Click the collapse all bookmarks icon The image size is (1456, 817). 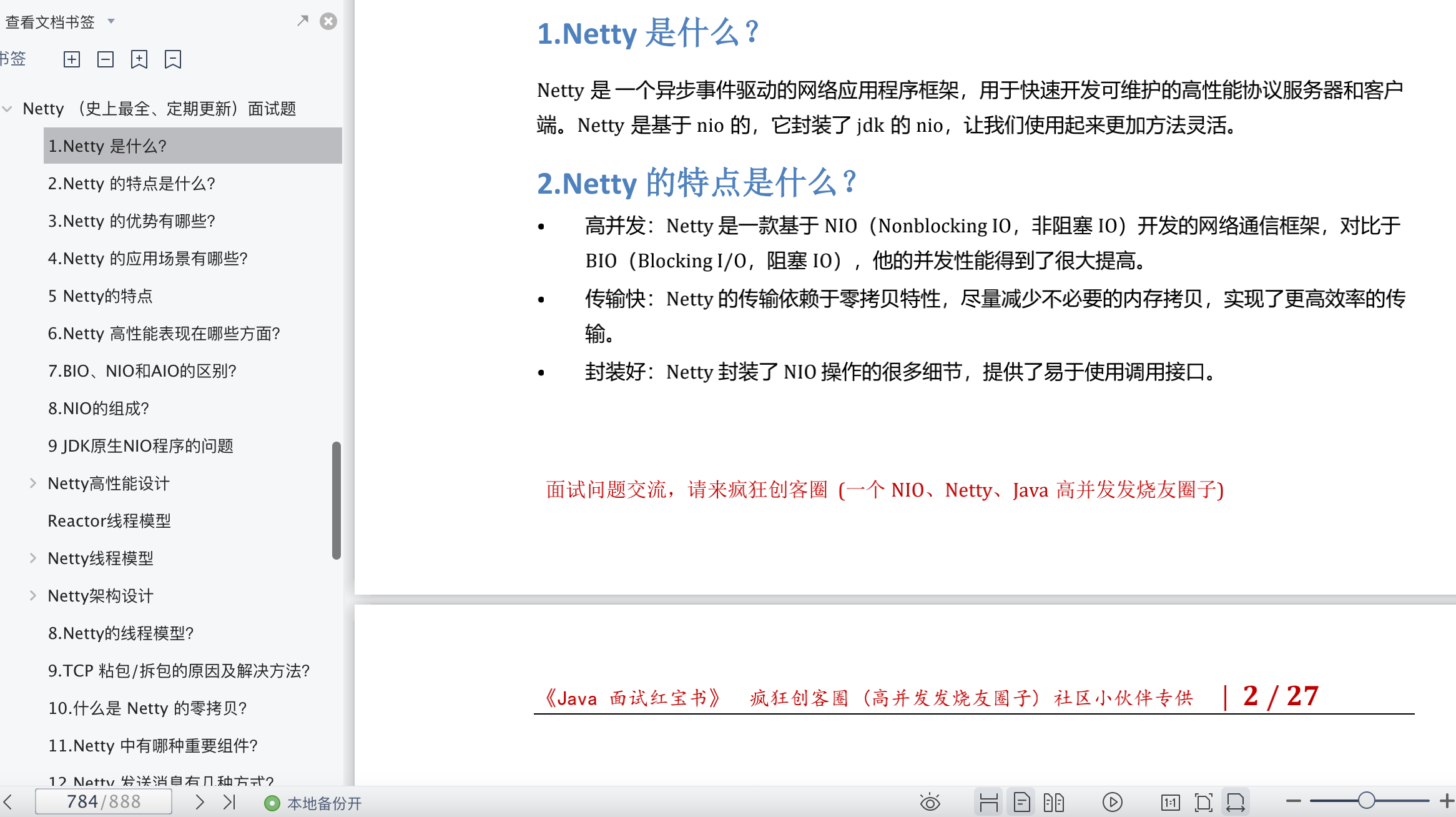point(106,59)
